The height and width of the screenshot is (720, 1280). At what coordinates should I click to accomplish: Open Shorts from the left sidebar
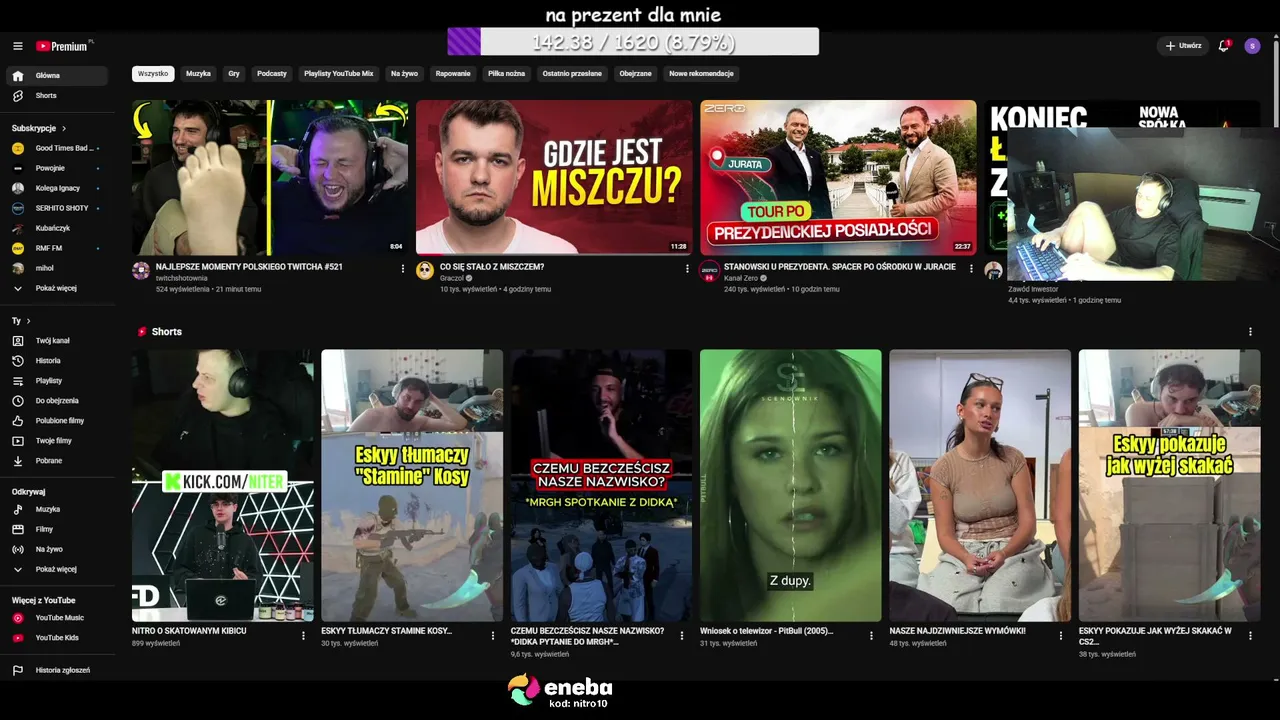(x=57, y=96)
